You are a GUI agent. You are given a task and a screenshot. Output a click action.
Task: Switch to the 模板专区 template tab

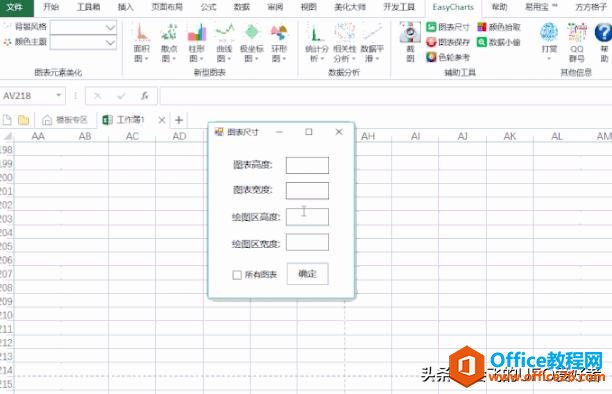click(x=65, y=120)
